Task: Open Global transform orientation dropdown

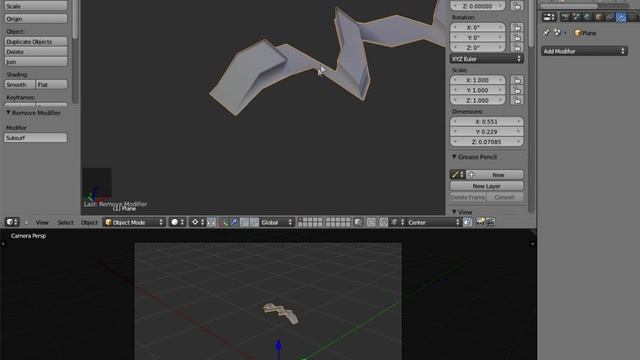Action: (x=277, y=222)
